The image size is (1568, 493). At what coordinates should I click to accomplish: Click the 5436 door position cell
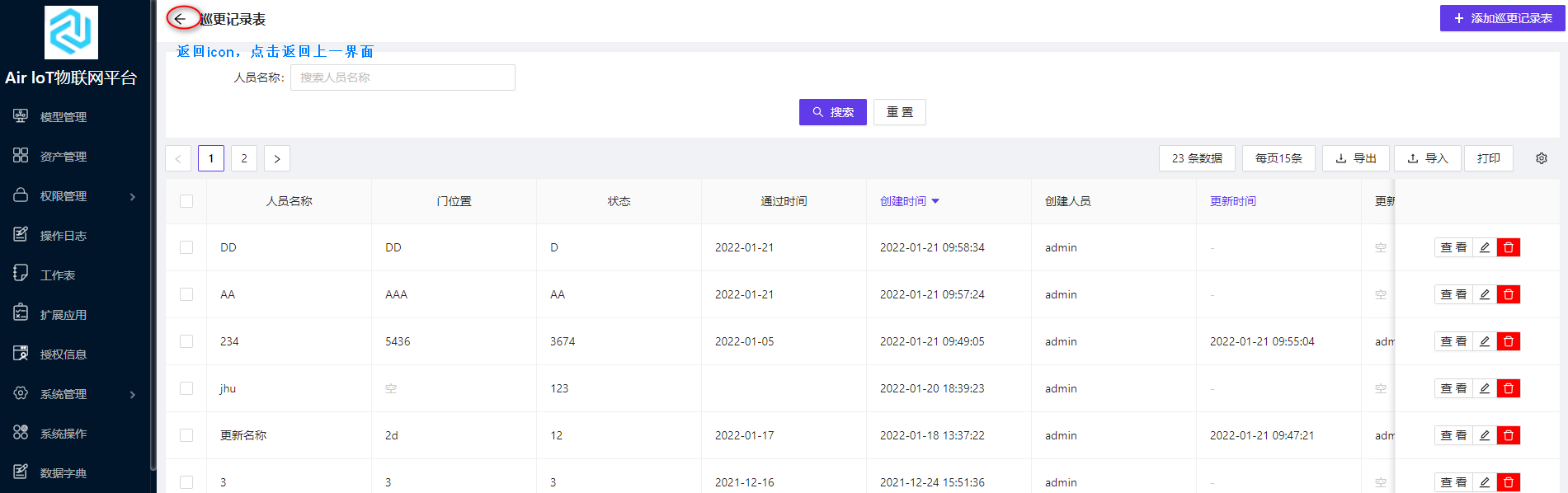click(x=398, y=341)
